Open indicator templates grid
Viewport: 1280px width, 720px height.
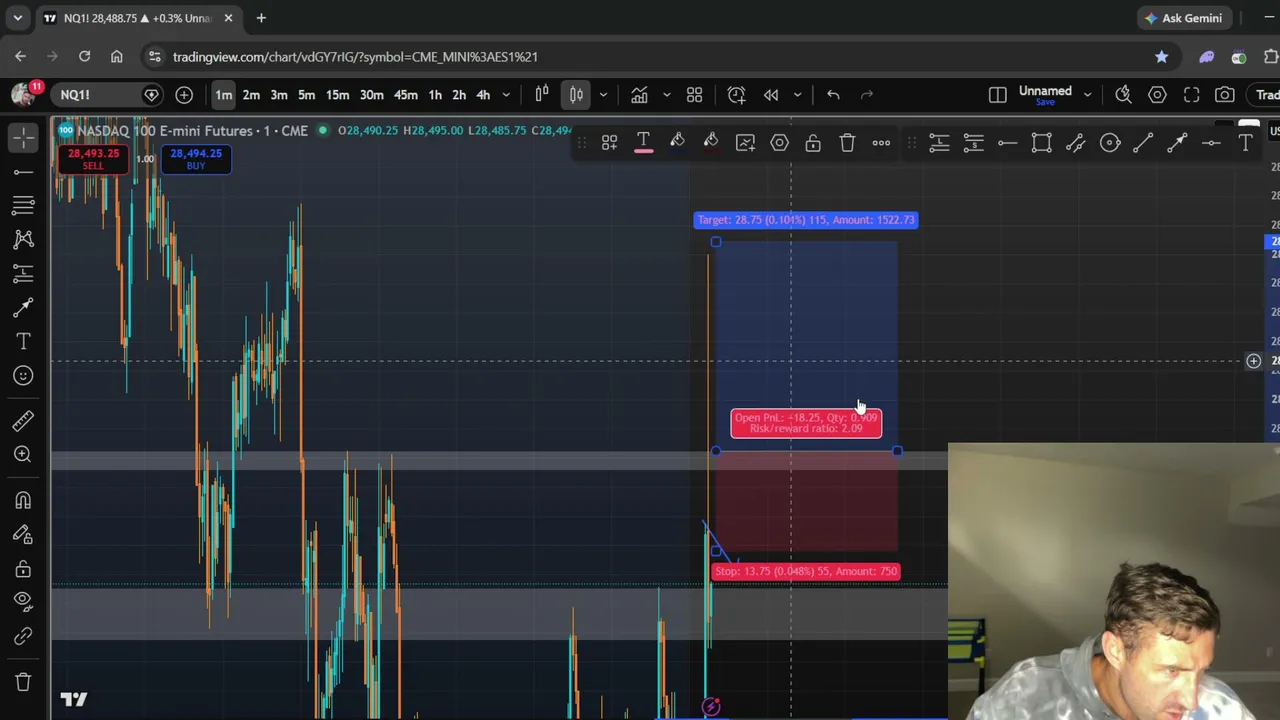(694, 95)
